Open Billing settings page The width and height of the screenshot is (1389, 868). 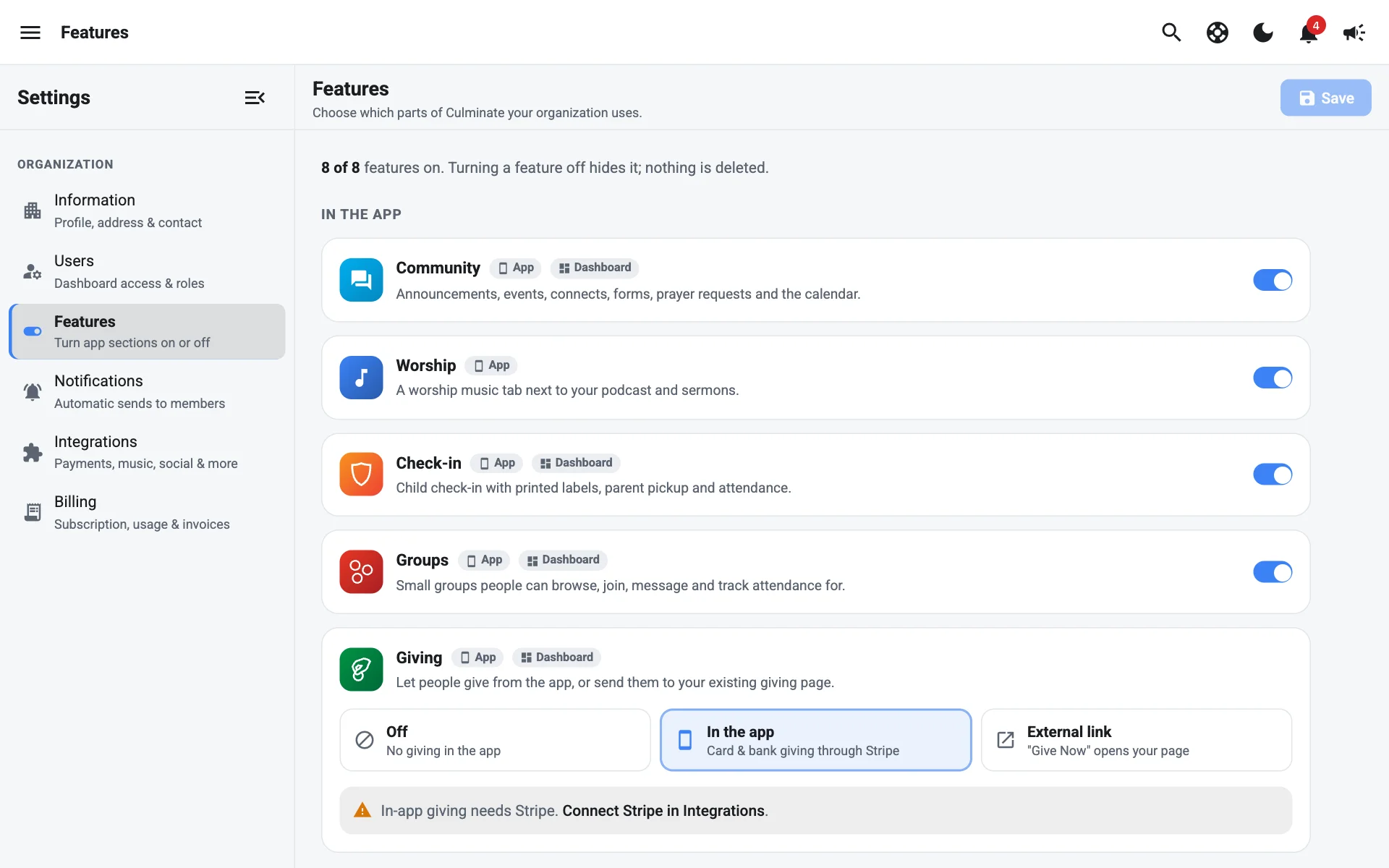coord(148,512)
